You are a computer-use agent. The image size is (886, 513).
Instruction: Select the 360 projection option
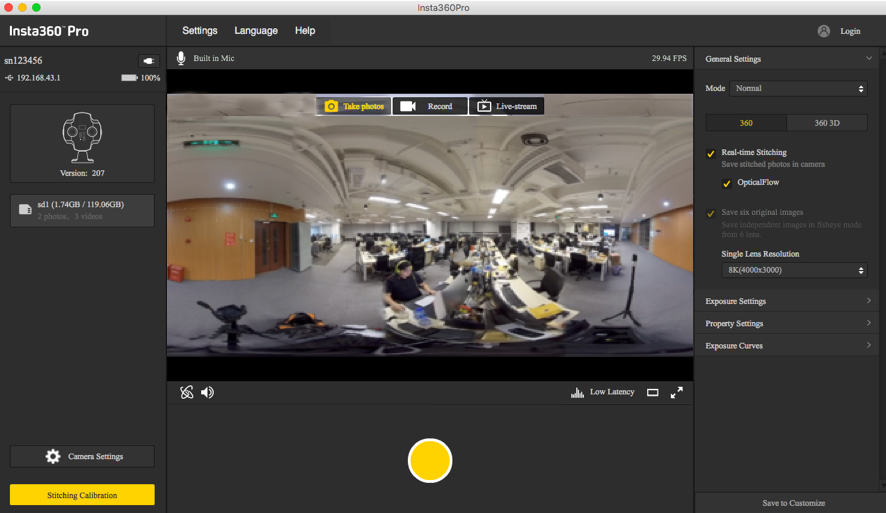[746, 123]
